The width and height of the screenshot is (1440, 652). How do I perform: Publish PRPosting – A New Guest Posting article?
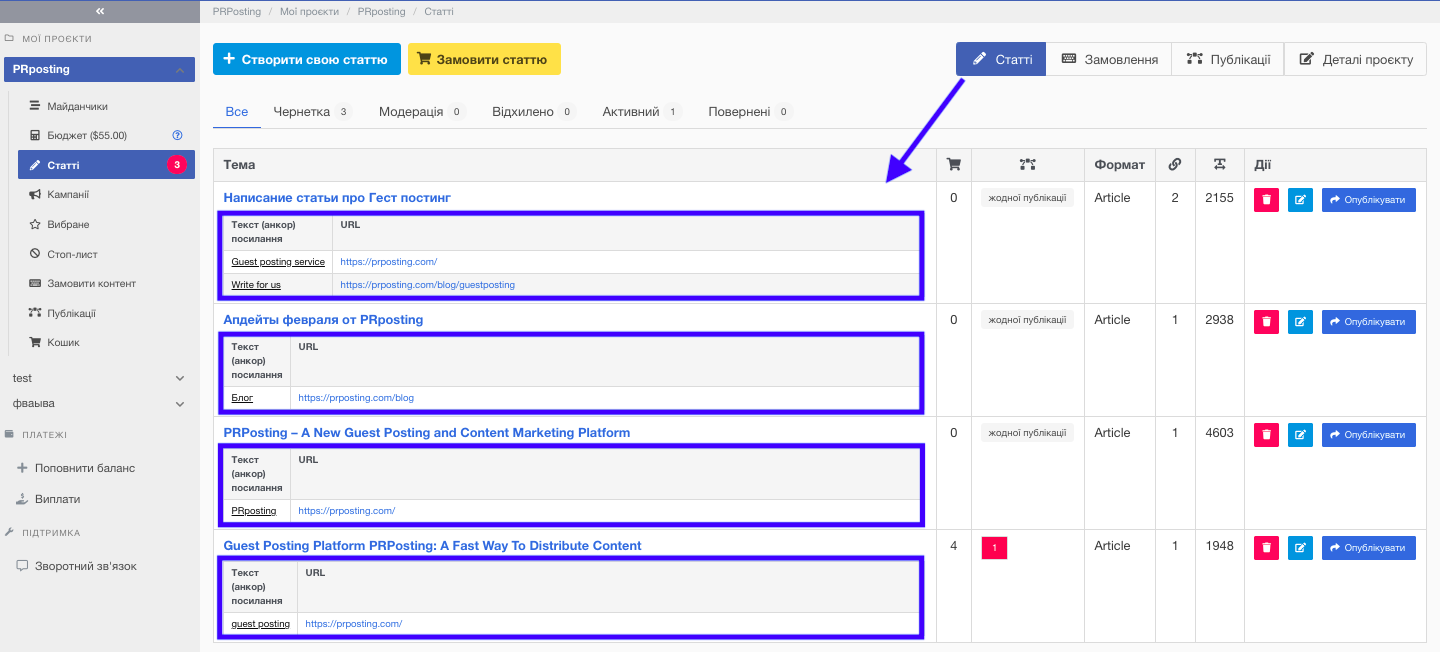click(1369, 435)
